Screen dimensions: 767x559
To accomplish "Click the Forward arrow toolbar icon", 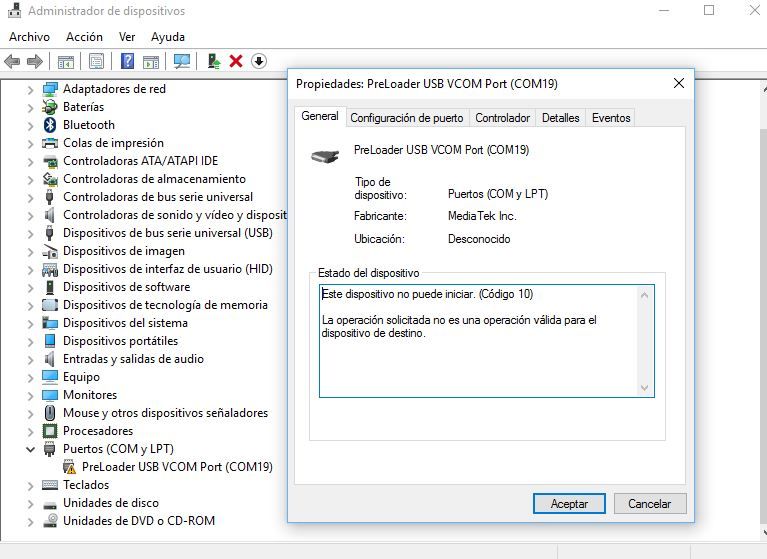I will [35, 62].
